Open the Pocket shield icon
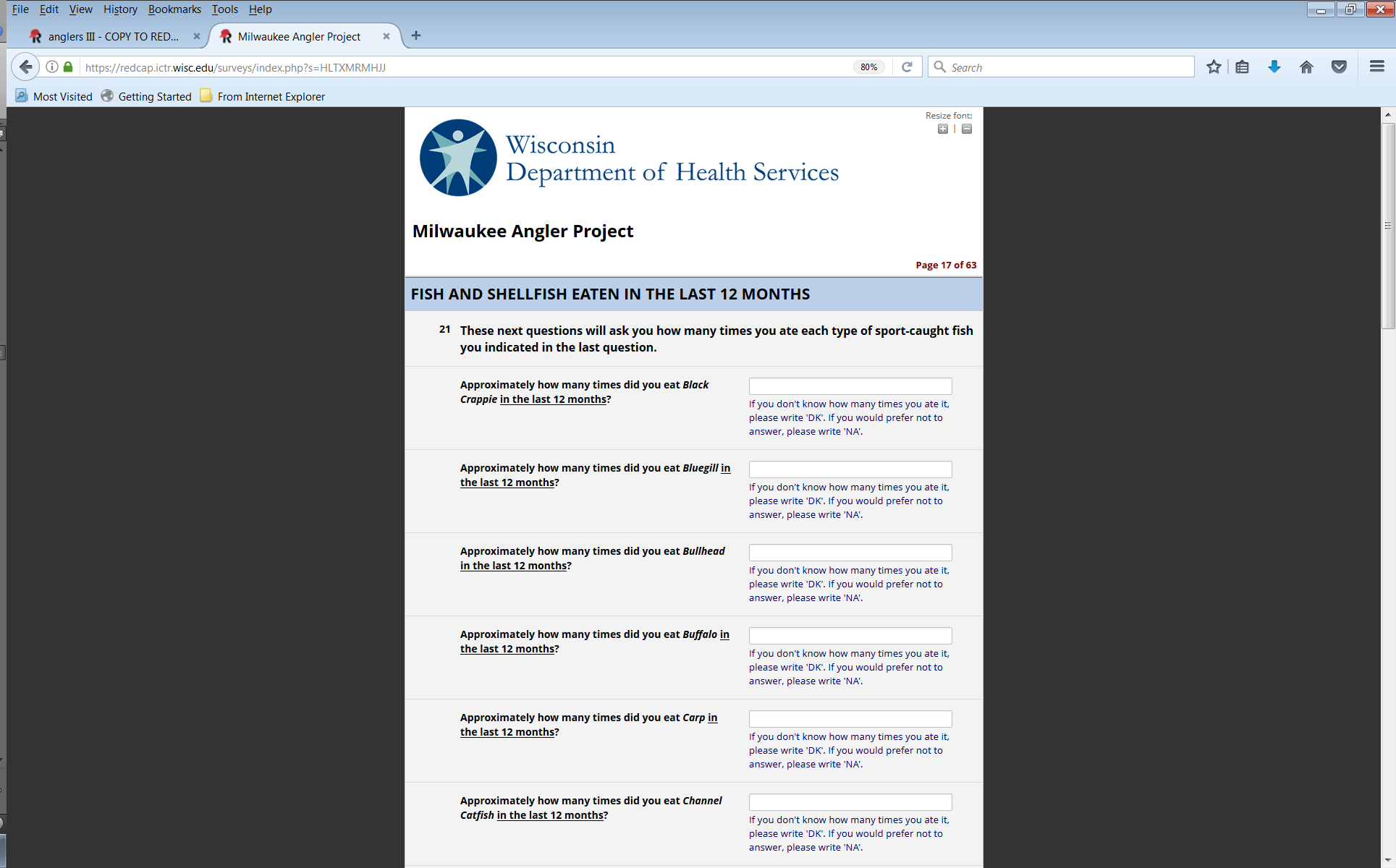Viewport: 1396px width, 868px height. pyautogui.click(x=1339, y=67)
